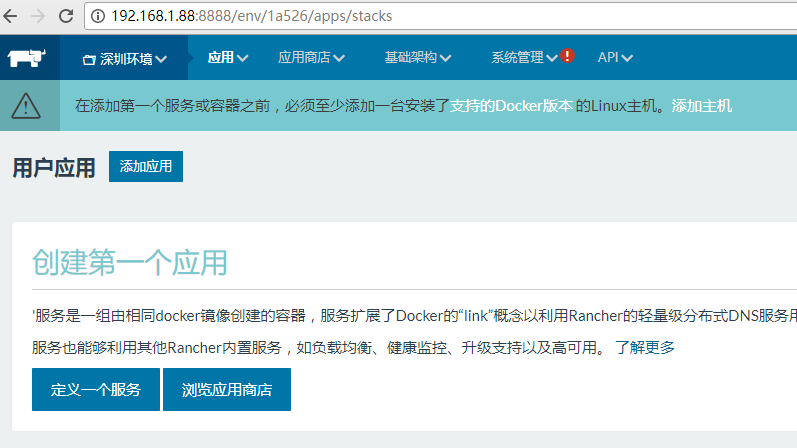Click the warning triangle icon in banner

26,106
